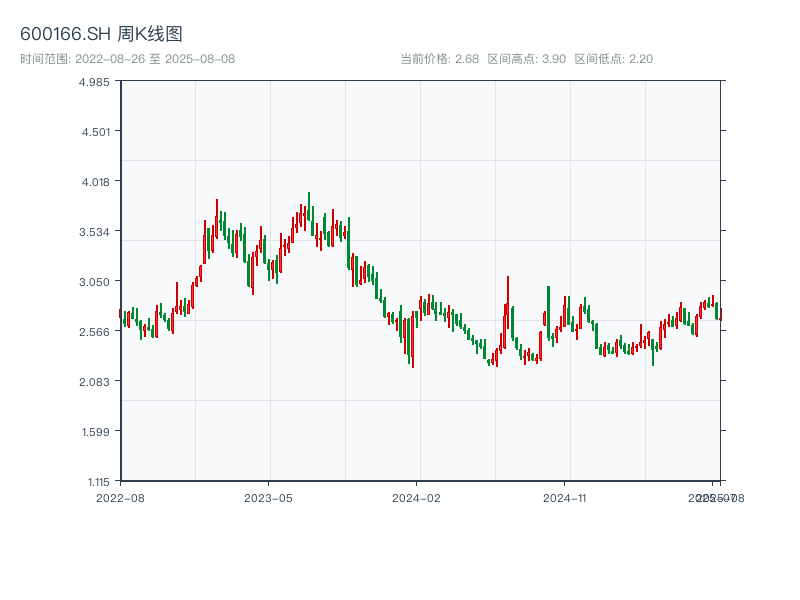Click the 2023-05 x-axis date label
This screenshot has width=800, height=600.
[x=268, y=497]
